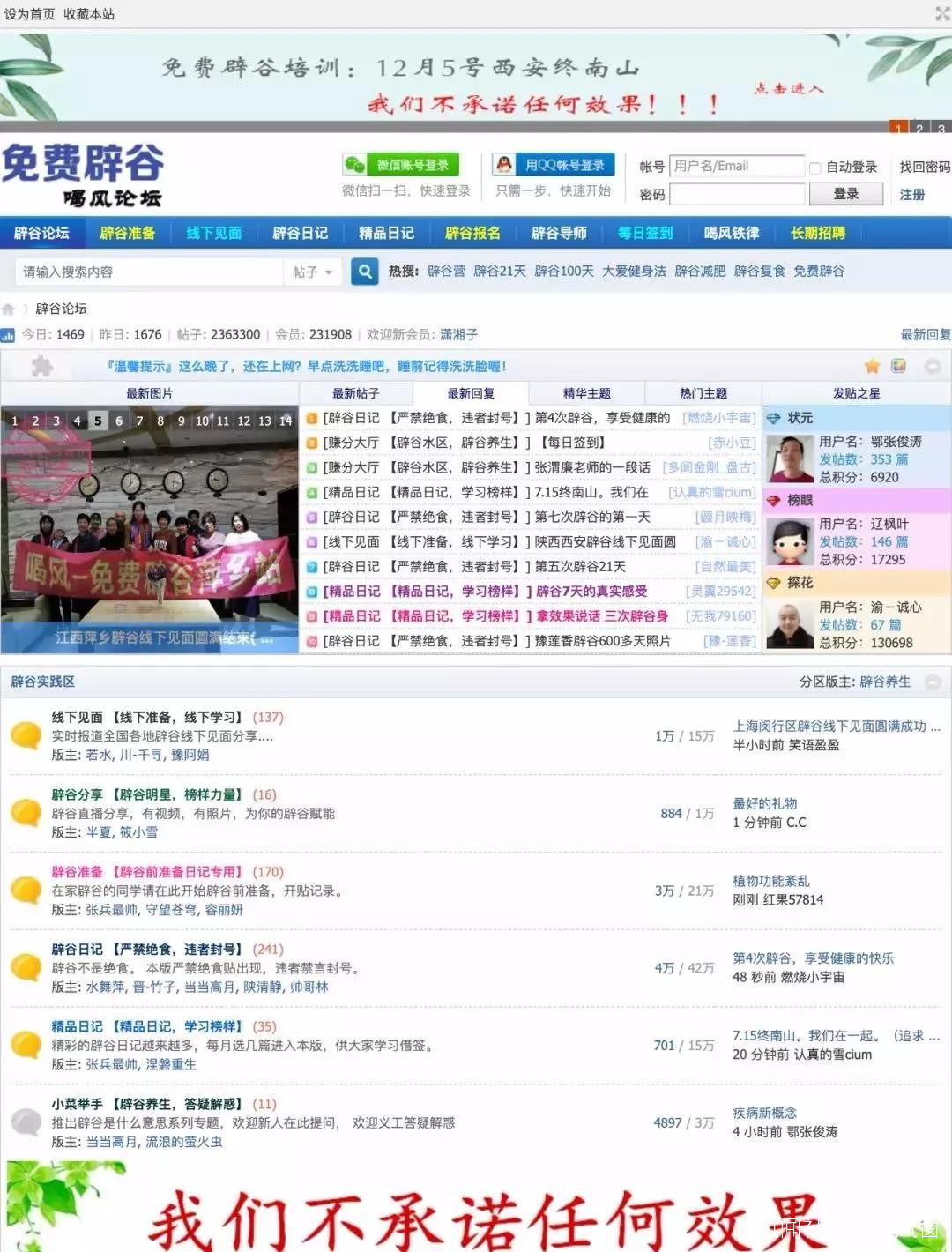The width and height of the screenshot is (952, 1252).
Task: Click the 辟谷日记 forum bubble icon
Action: pyautogui.click(x=26, y=968)
